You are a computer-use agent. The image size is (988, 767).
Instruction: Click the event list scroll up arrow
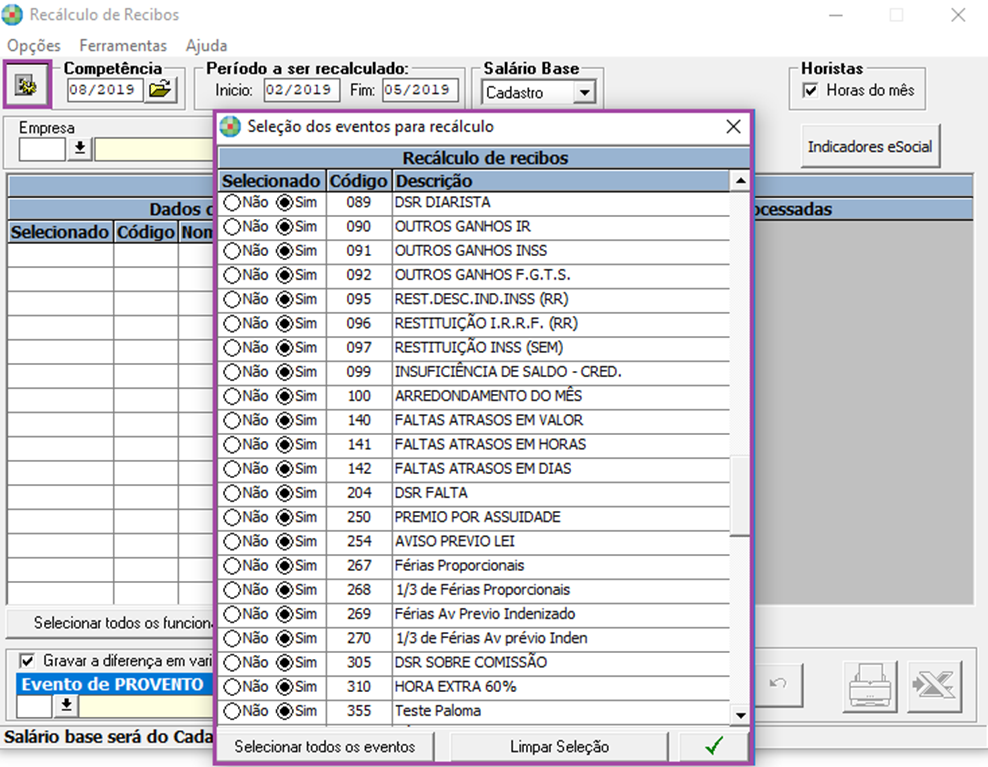pyautogui.click(x=740, y=181)
